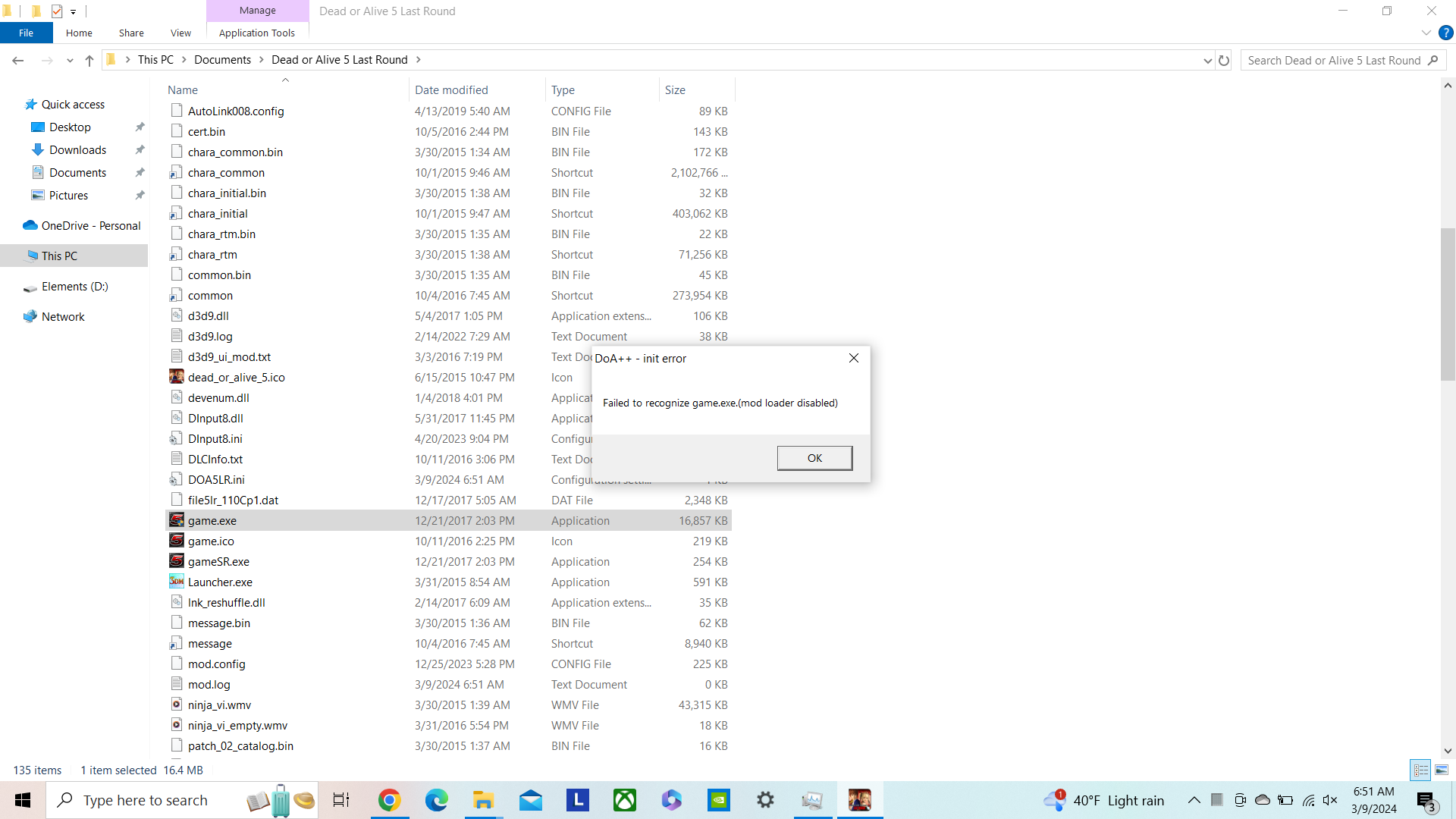Select the d3d9.dll file icon
The height and width of the screenshot is (819, 1456).
click(177, 315)
